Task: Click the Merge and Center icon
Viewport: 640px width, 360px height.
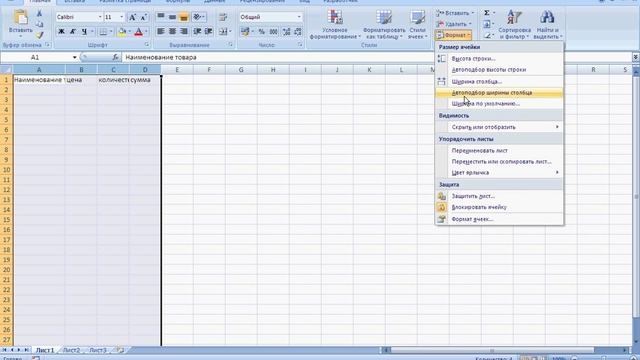Action: [x=223, y=31]
